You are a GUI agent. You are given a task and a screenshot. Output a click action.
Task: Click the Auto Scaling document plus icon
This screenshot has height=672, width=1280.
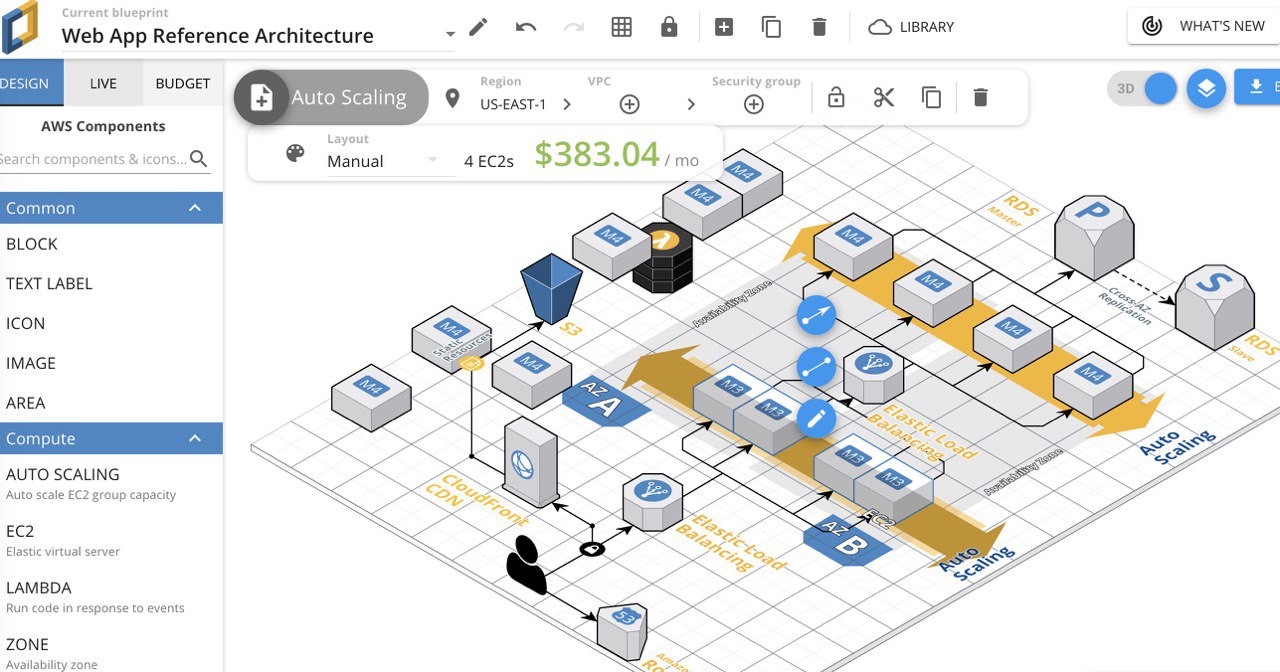click(262, 97)
